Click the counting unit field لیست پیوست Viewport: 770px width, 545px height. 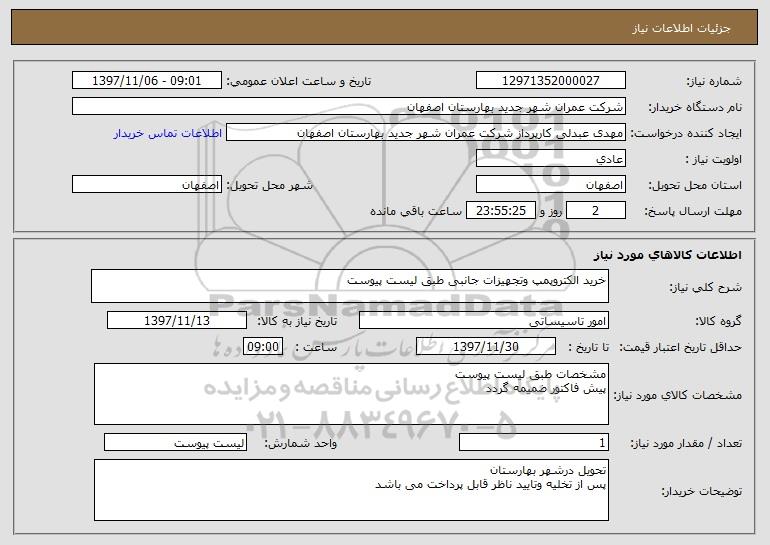[175, 442]
